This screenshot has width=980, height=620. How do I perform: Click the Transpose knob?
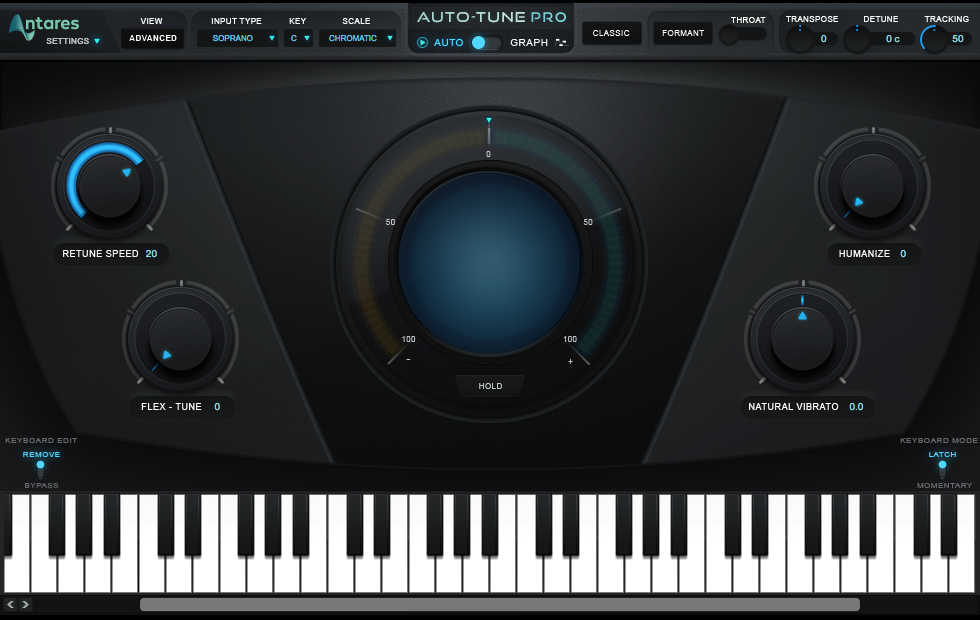pos(800,39)
